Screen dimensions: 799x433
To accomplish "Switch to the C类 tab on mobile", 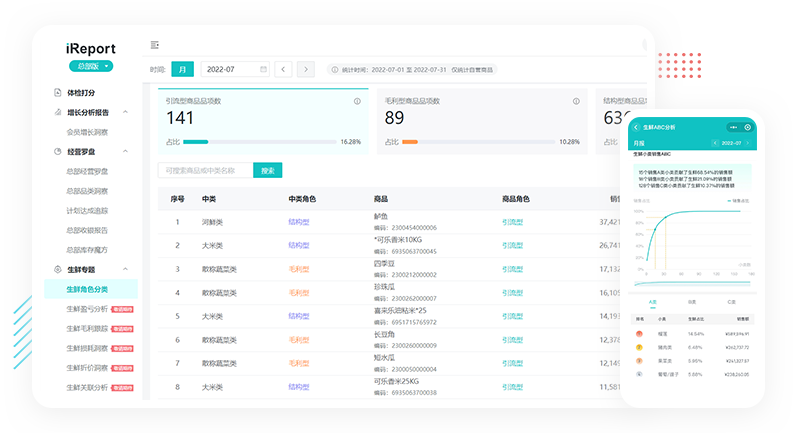I will tap(731, 302).
